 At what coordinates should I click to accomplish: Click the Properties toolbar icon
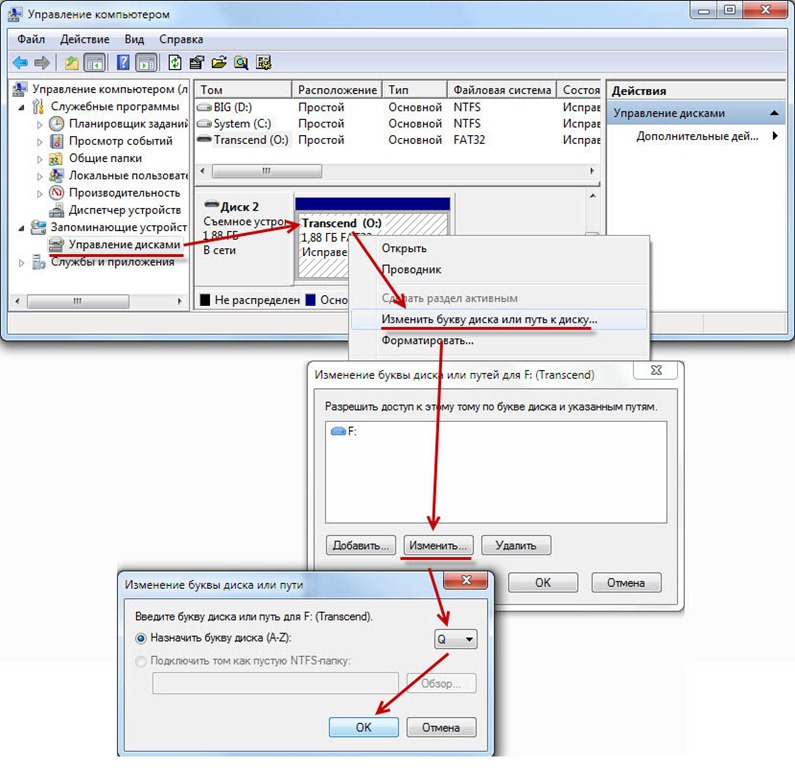pos(197,62)
